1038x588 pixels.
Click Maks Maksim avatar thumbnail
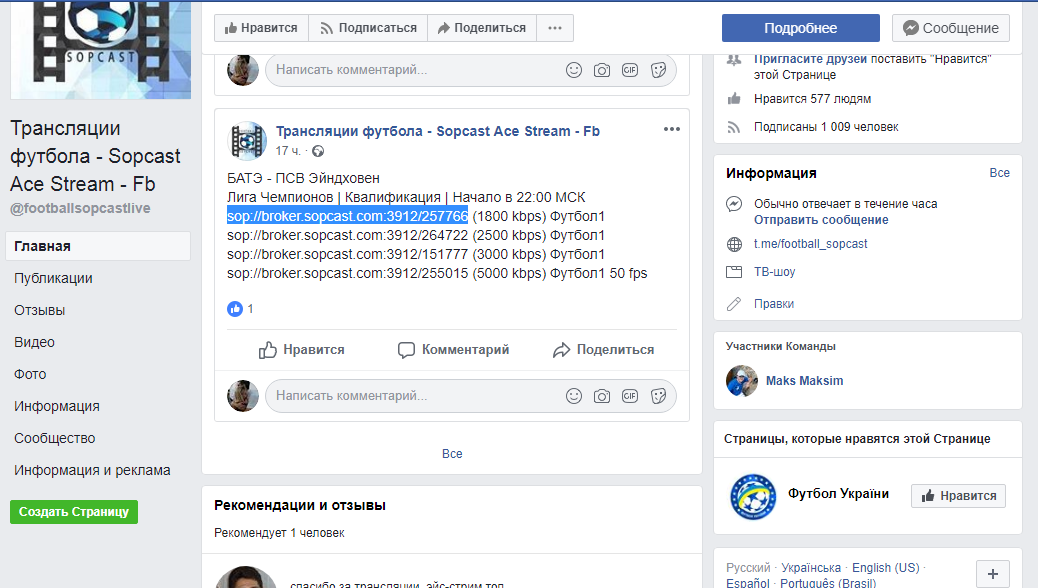[x=741, y=381]
